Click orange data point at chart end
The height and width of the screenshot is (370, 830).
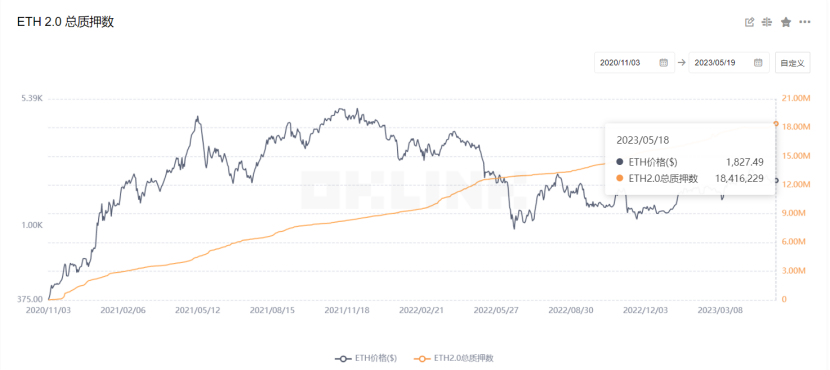(x=776, y=123)
